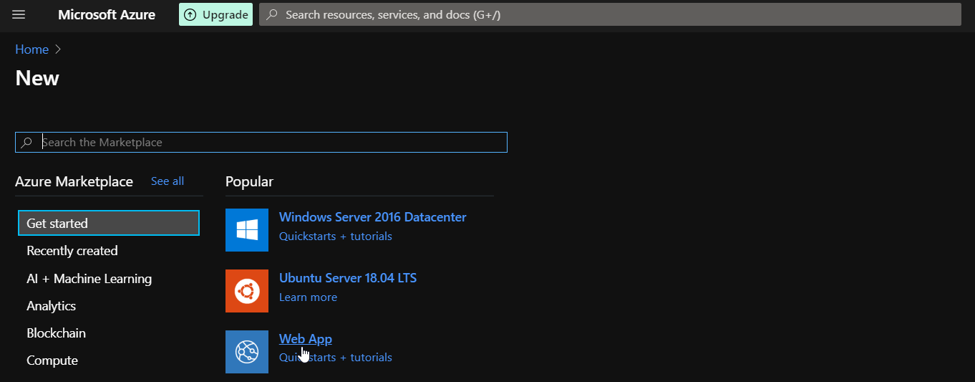Select the Get started category
975x382 pixels.
click(x=109, y=223)
